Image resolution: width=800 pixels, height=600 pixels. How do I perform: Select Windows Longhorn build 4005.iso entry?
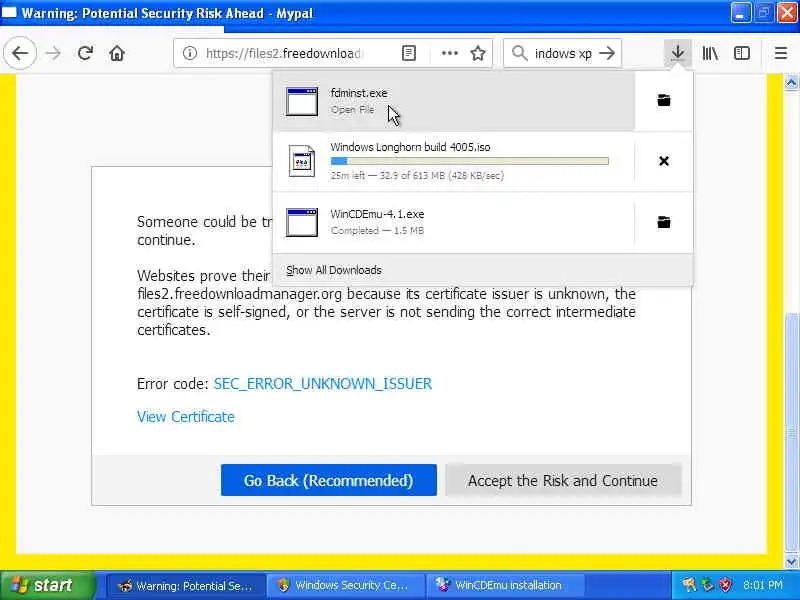click(x=454, y=161)
